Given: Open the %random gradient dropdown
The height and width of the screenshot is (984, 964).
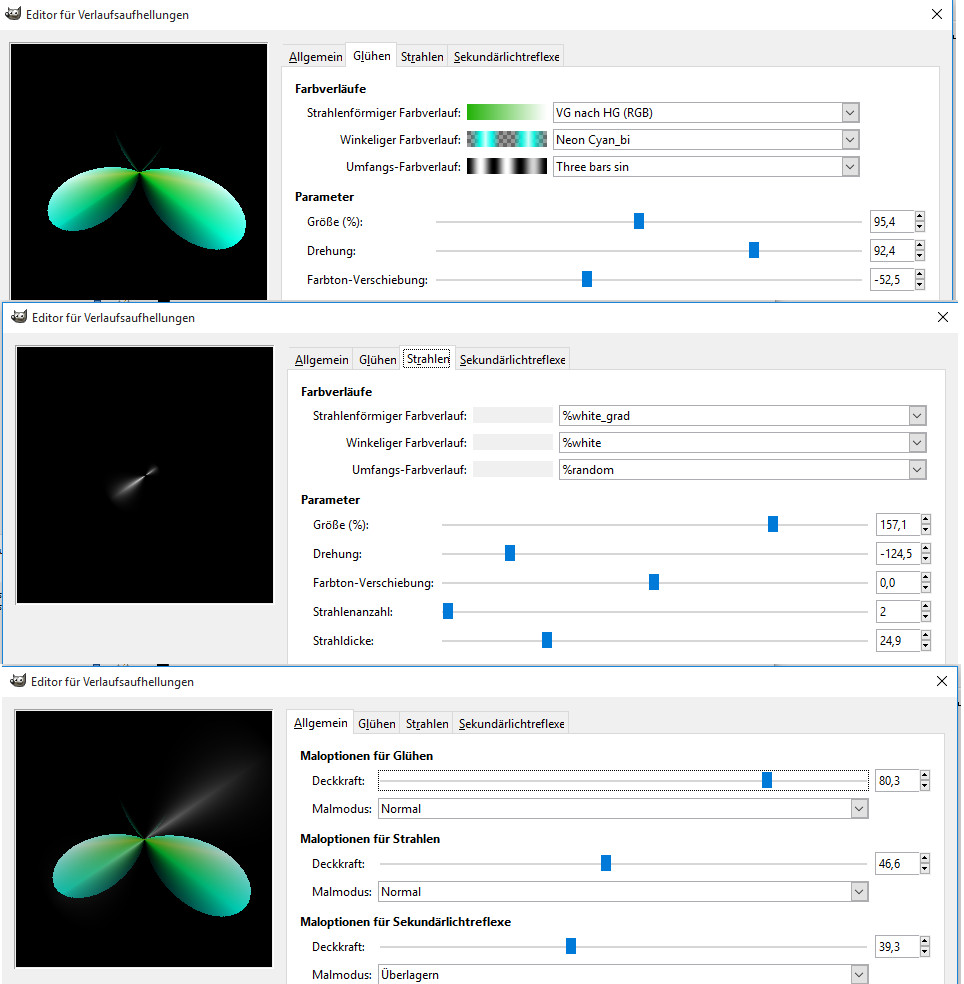Looking at the screenshot, I should click(x=917, y=469).
